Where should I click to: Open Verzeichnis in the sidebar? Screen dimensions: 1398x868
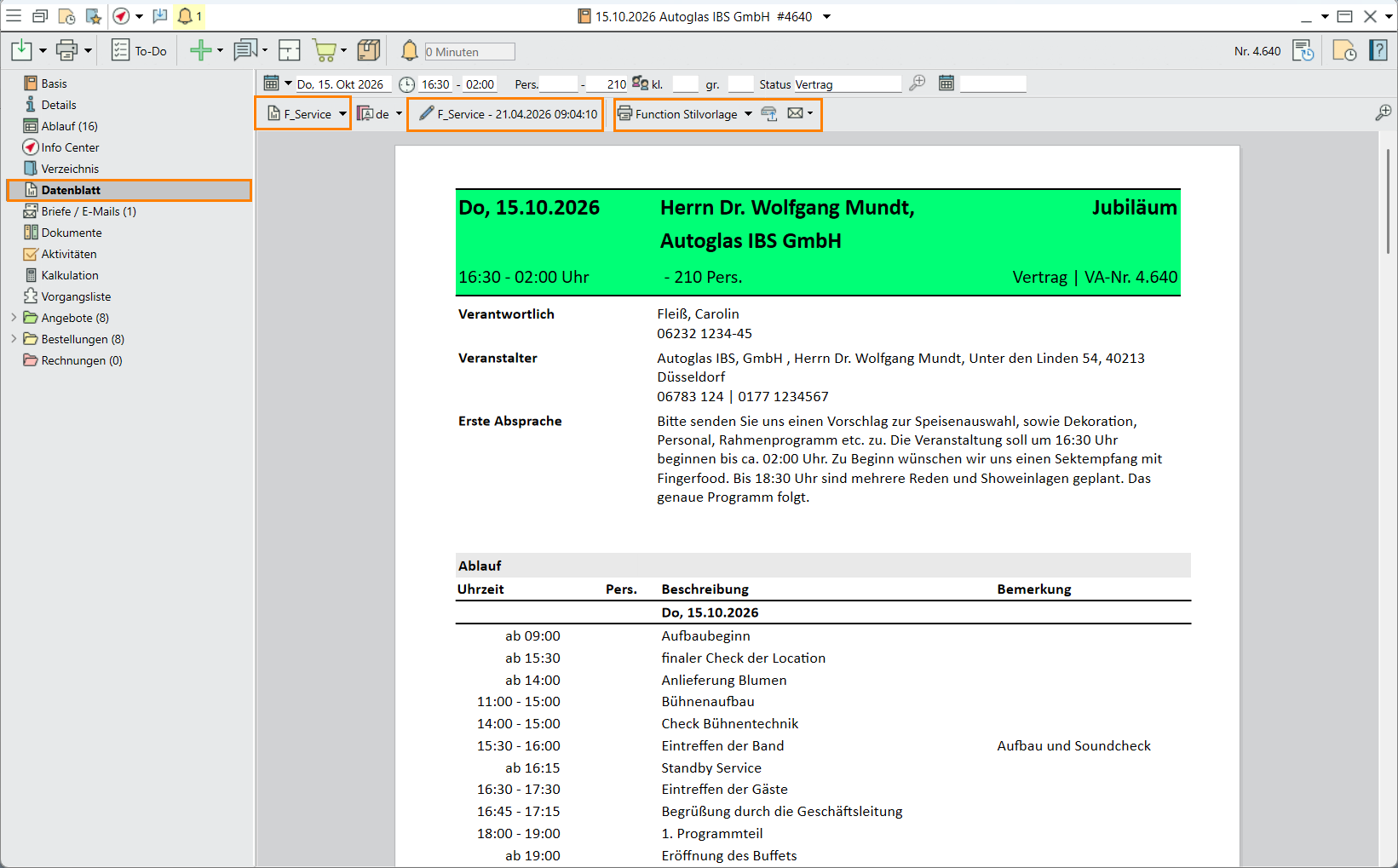click(70, 169)
